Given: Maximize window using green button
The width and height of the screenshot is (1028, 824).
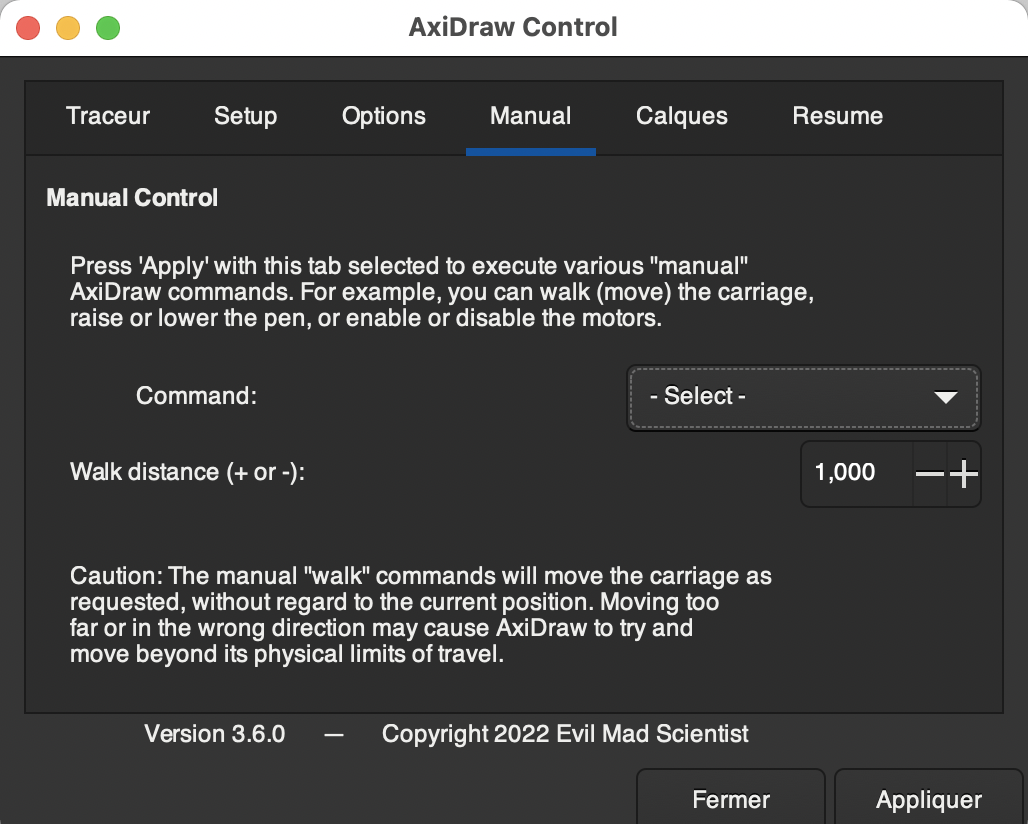Looking at the screenshot, I should [108, 28].
